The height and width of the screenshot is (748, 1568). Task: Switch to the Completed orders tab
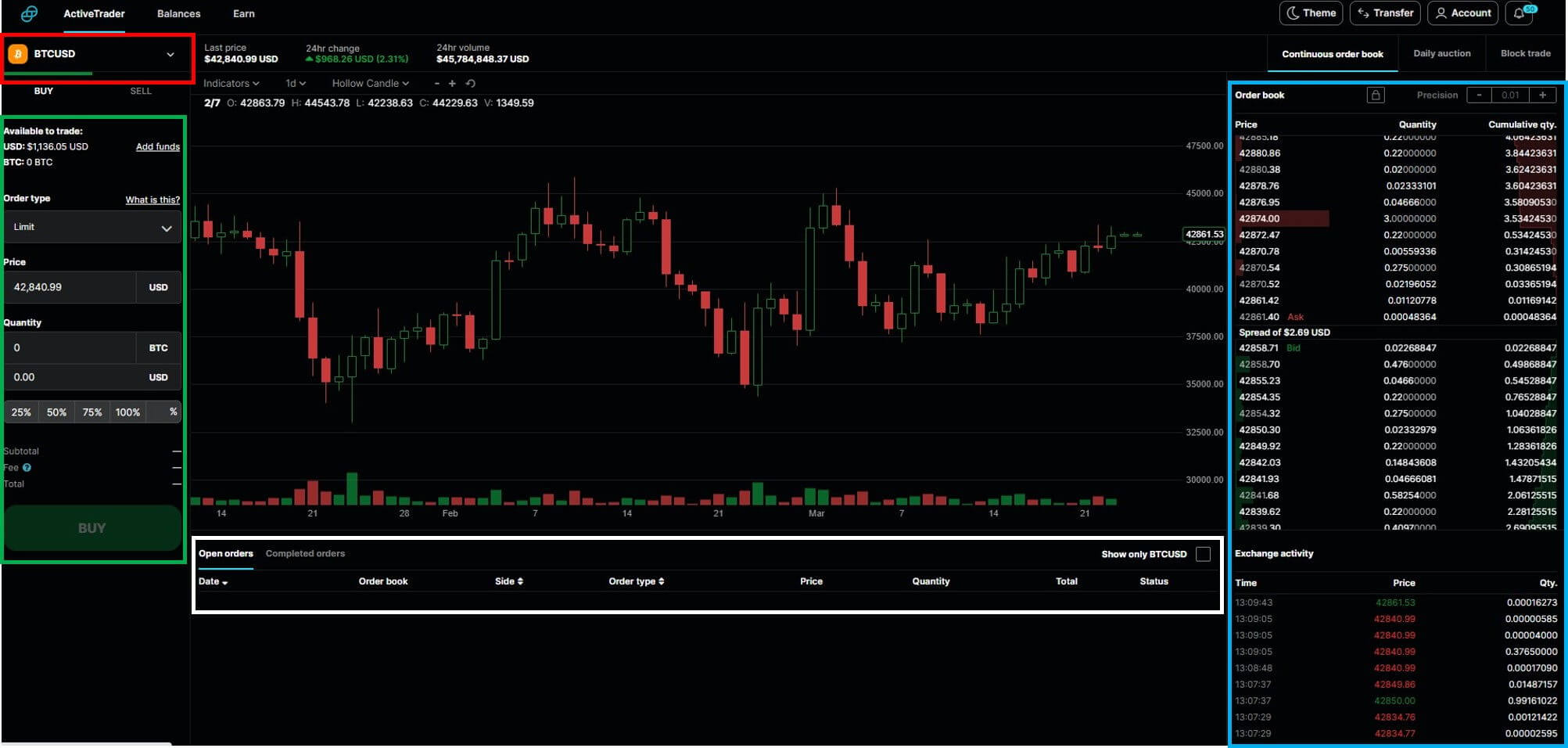pos(305,553)
